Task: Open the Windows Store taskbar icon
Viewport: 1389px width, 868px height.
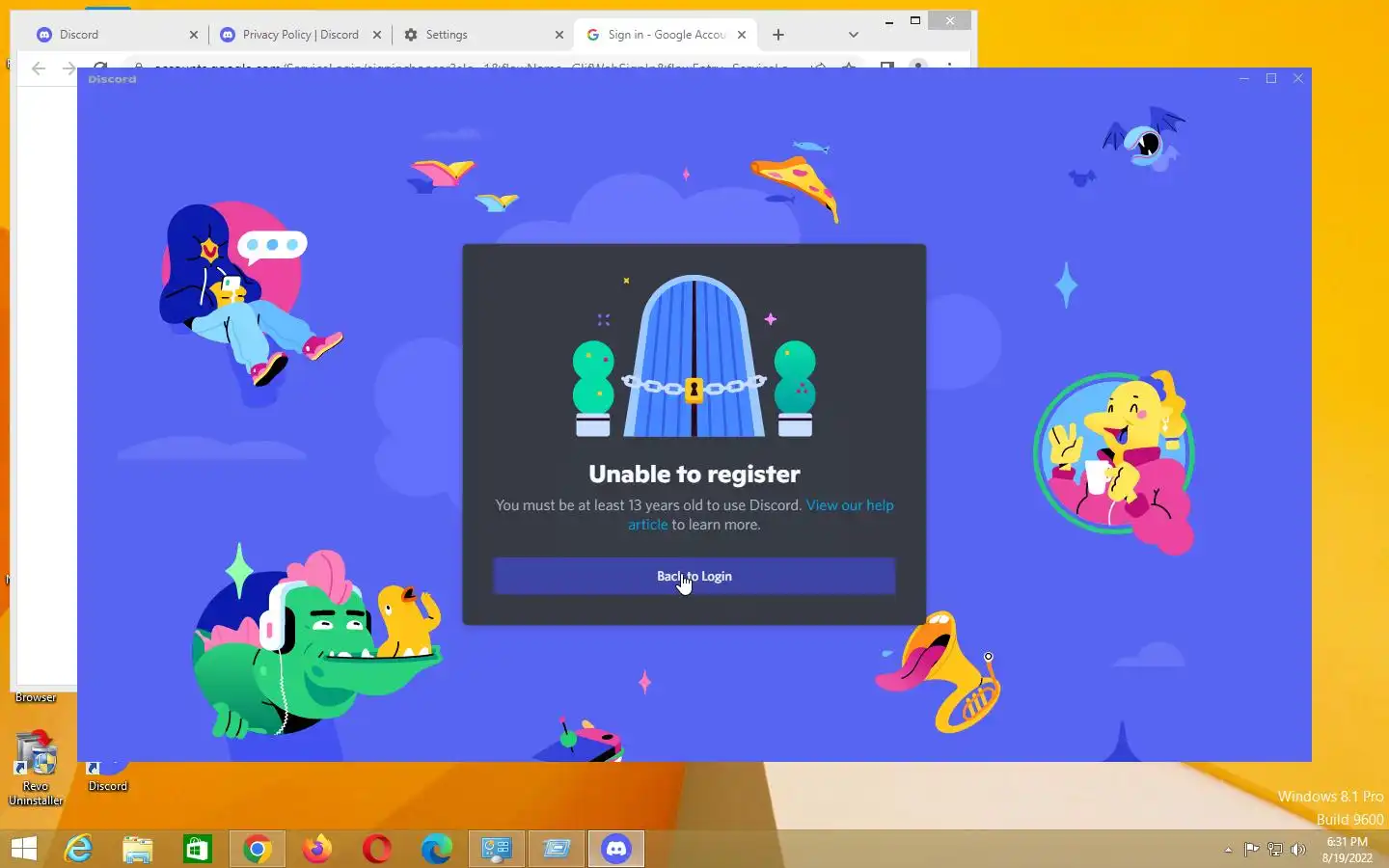Action: (198, 849)
